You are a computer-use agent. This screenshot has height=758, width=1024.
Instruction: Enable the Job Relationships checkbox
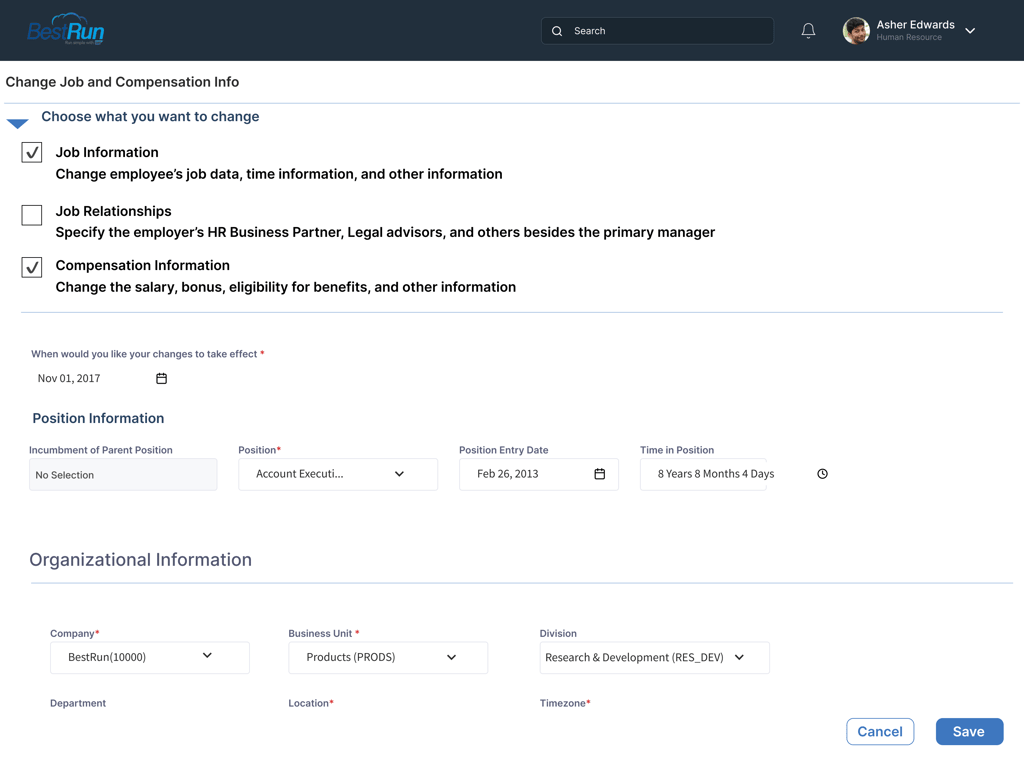31,215
